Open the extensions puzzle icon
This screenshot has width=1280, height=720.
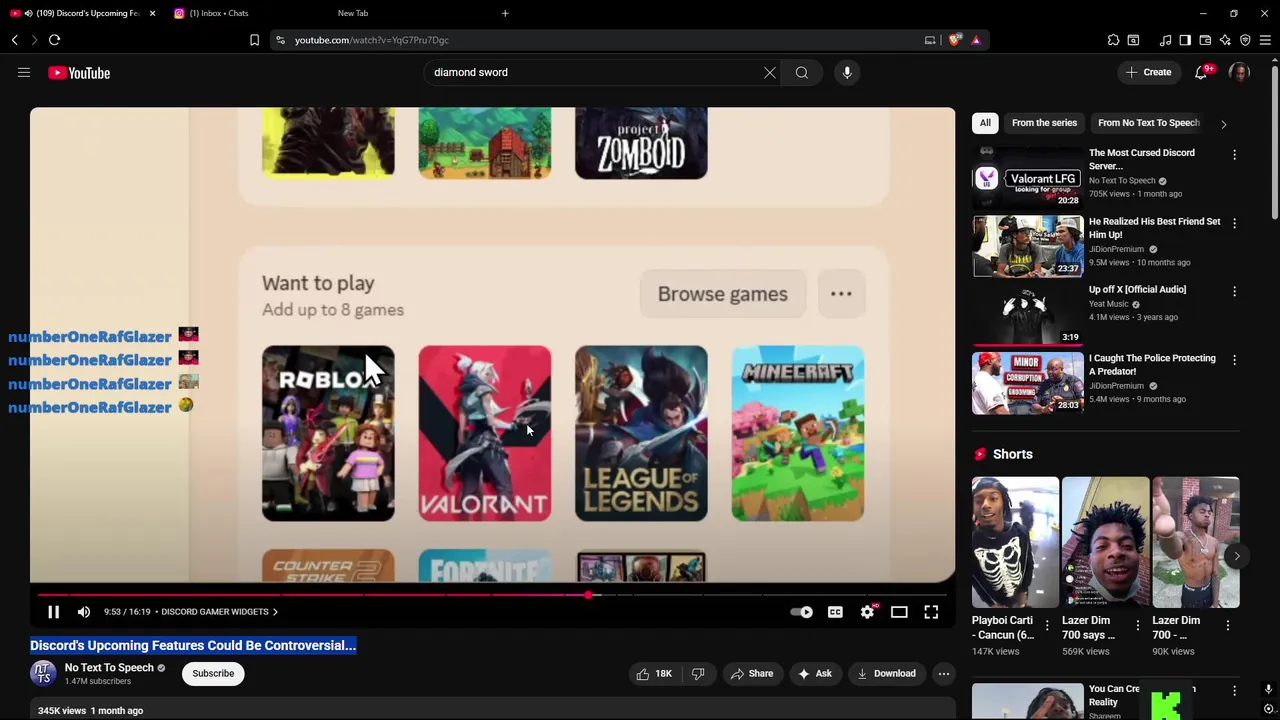click(x=1113, y=40)
